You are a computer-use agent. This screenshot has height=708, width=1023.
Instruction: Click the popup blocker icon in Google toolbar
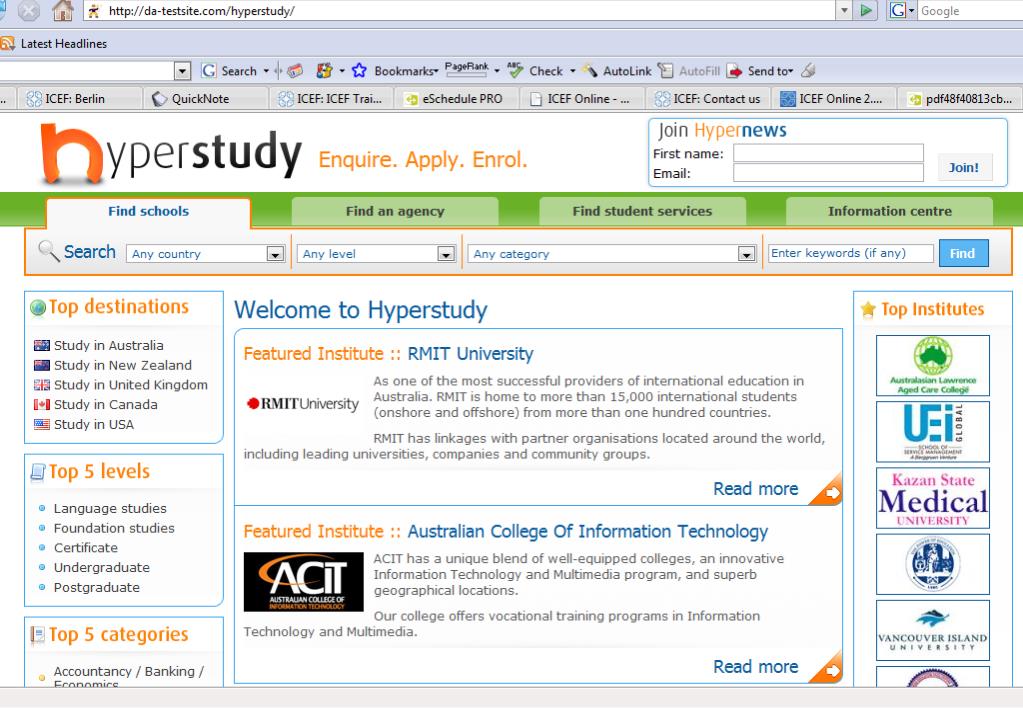point(296,70)
